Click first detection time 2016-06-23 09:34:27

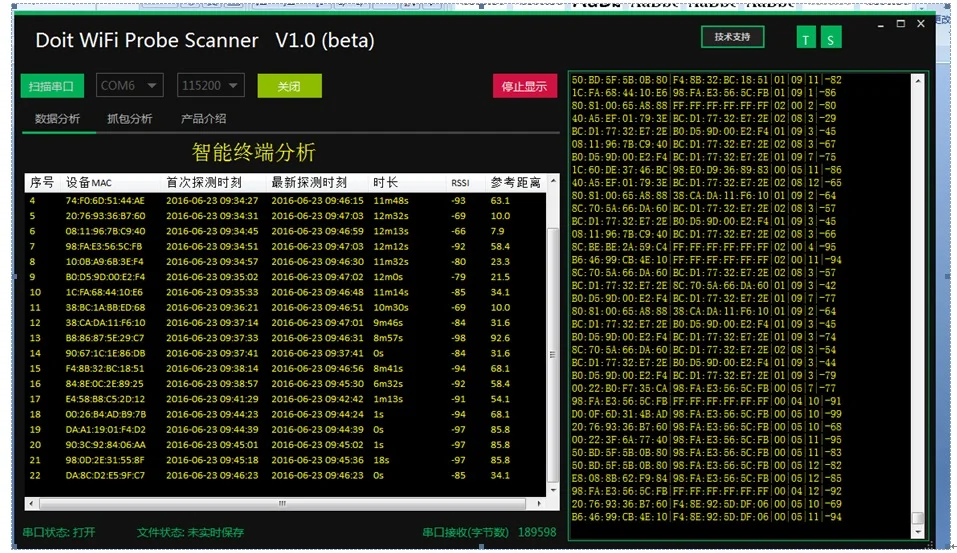click(212, 201)
